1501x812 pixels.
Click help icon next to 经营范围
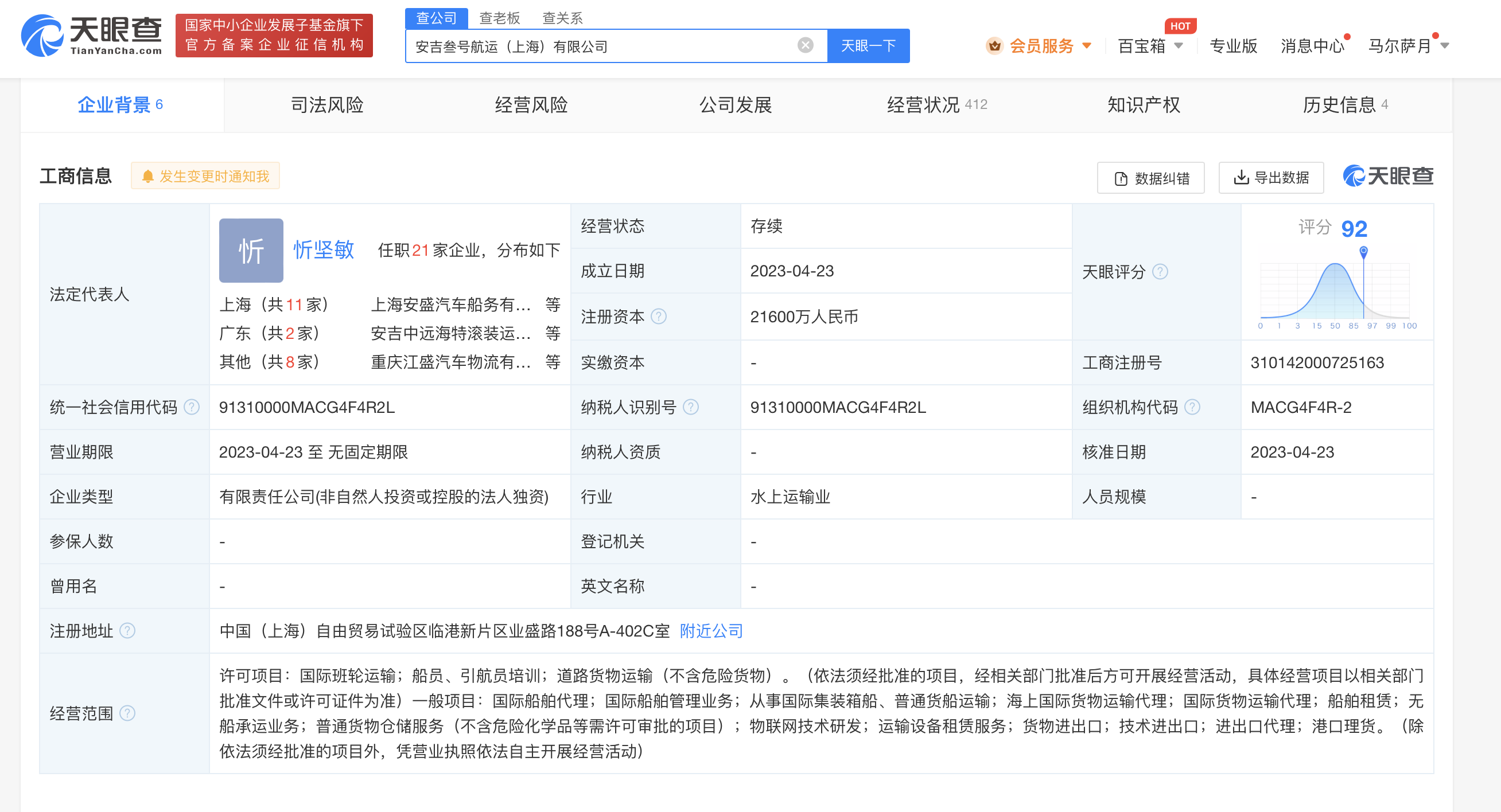point(127,713)
